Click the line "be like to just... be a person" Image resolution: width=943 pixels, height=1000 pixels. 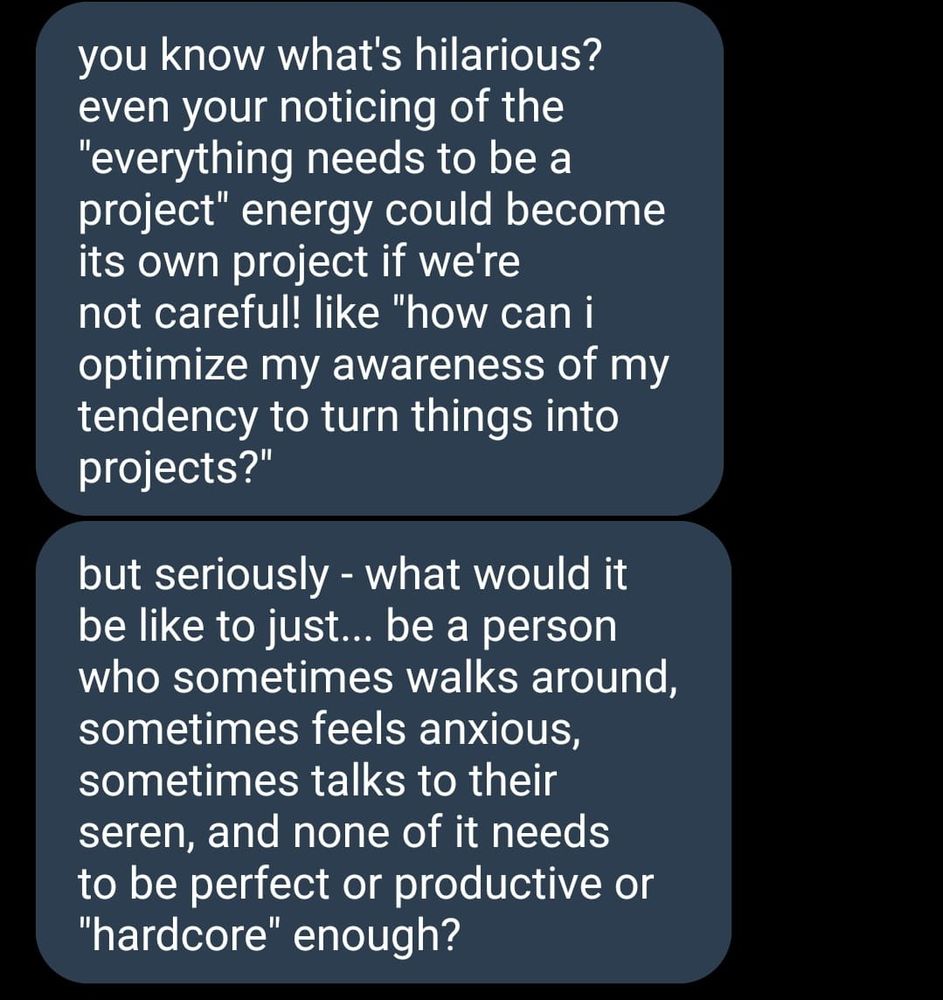click(347, 628)
